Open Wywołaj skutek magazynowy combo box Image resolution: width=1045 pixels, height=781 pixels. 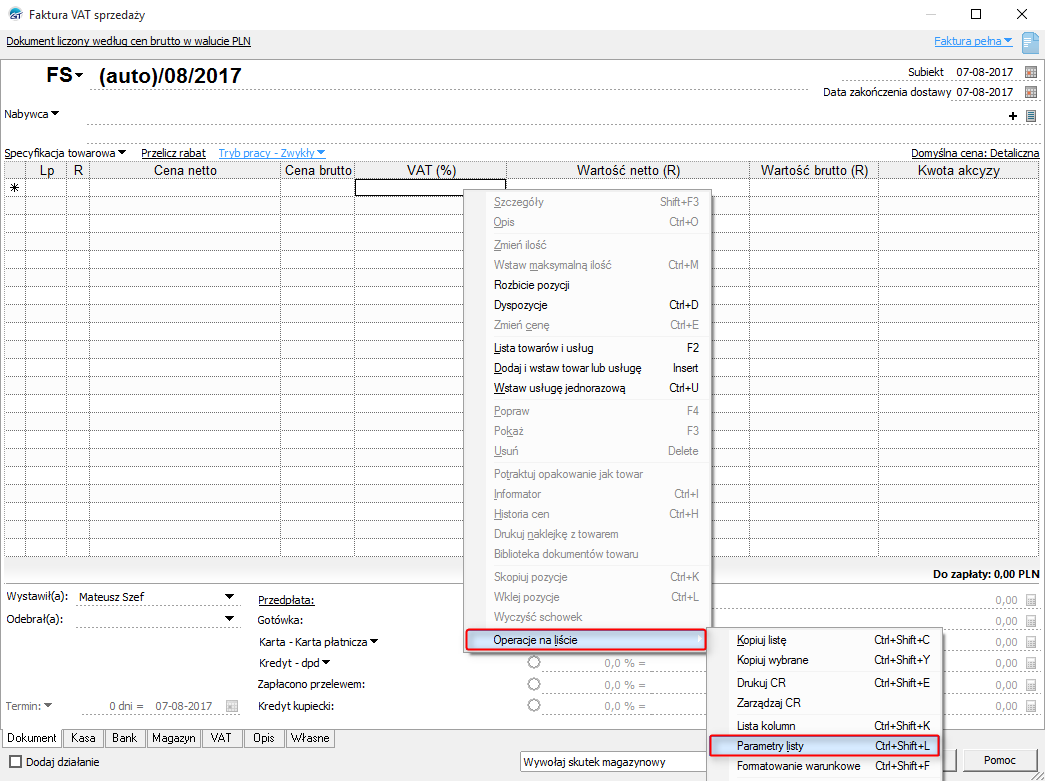(613, 762)
